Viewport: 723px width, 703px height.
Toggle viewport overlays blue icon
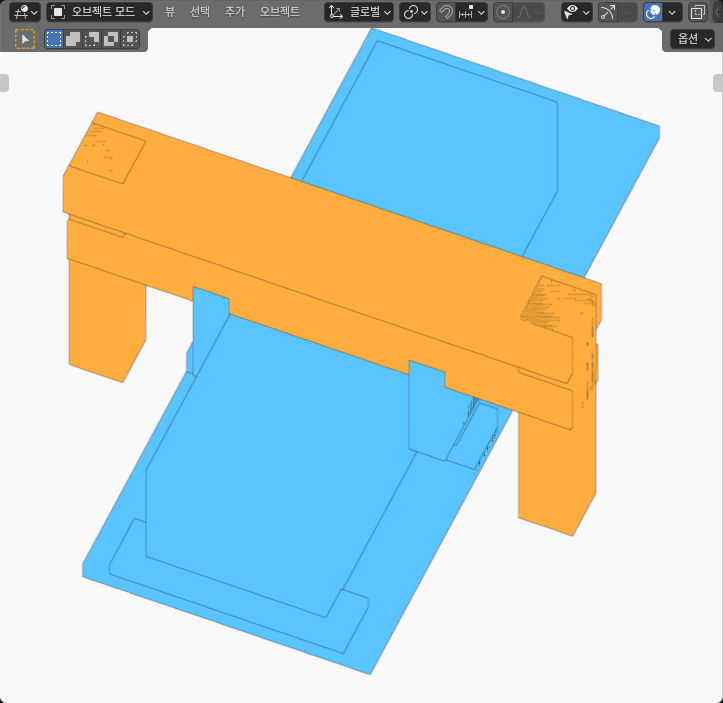(653, 12)
